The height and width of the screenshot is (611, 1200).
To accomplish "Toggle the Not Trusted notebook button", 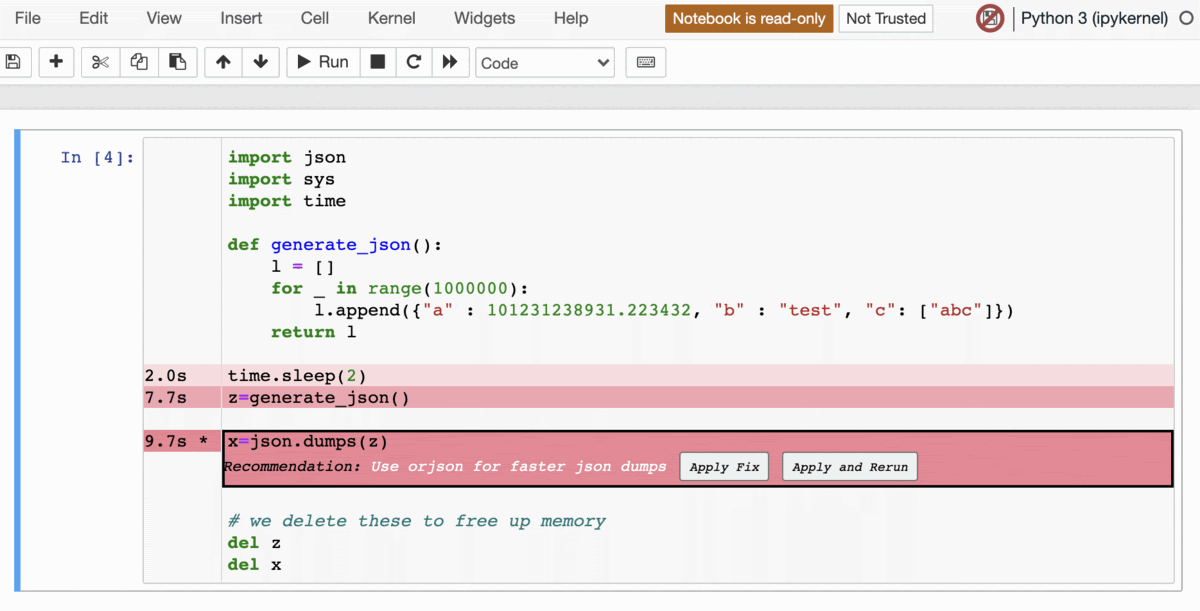I will [886, 18].
